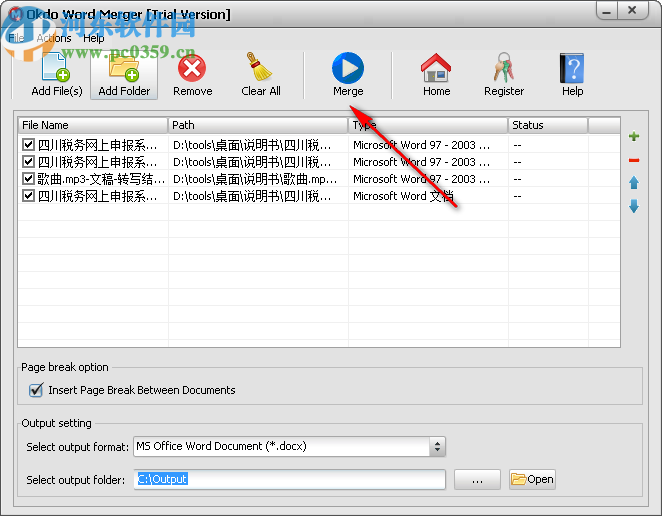Move selected file down with blue arrow
662x516 pixels.
pos(634,206)
